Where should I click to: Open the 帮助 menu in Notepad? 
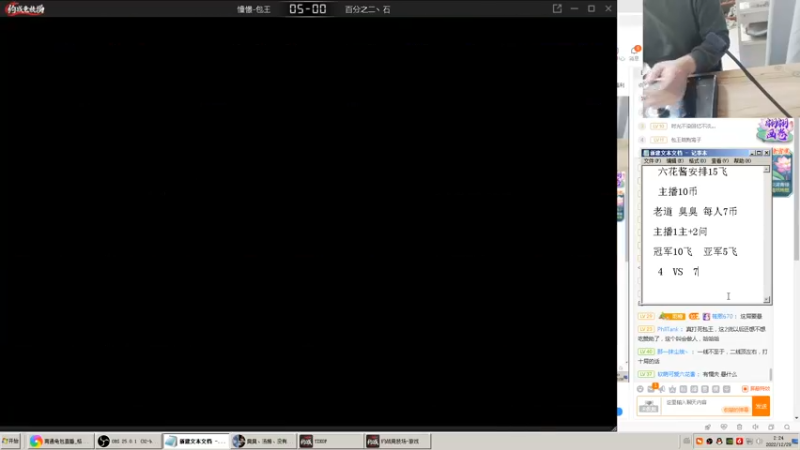tap(742, 161)
